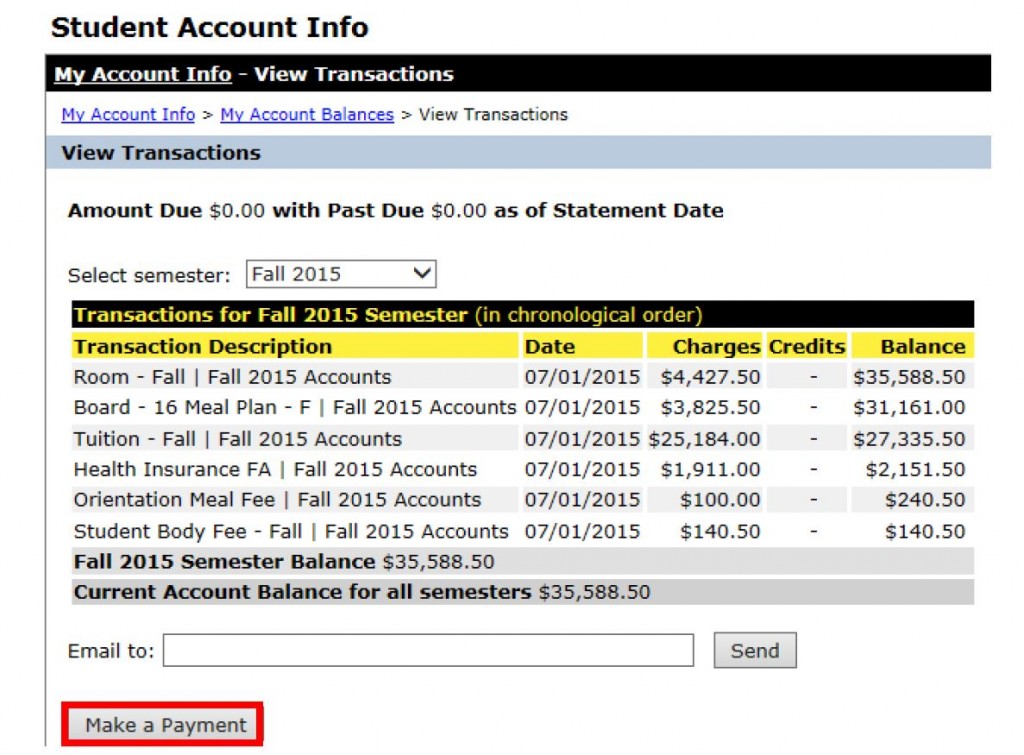1024x755 pixels.
Task: Click the Charges column header
Action: tap(717, 346)
